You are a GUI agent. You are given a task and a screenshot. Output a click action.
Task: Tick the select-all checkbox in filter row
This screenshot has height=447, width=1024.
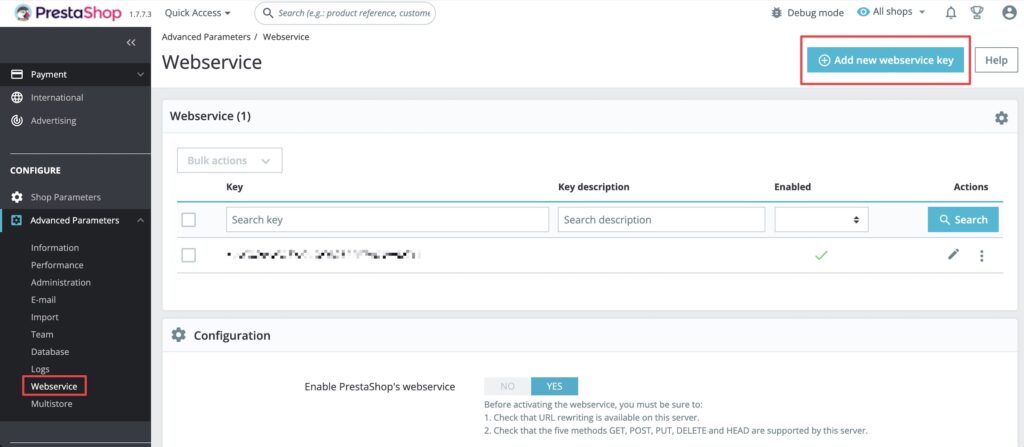[189, 220]
